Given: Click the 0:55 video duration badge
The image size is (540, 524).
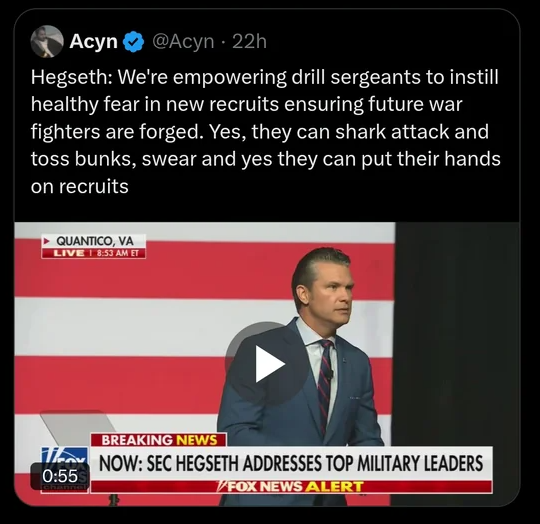Looking at the screenshot, I should click(60, 476).
